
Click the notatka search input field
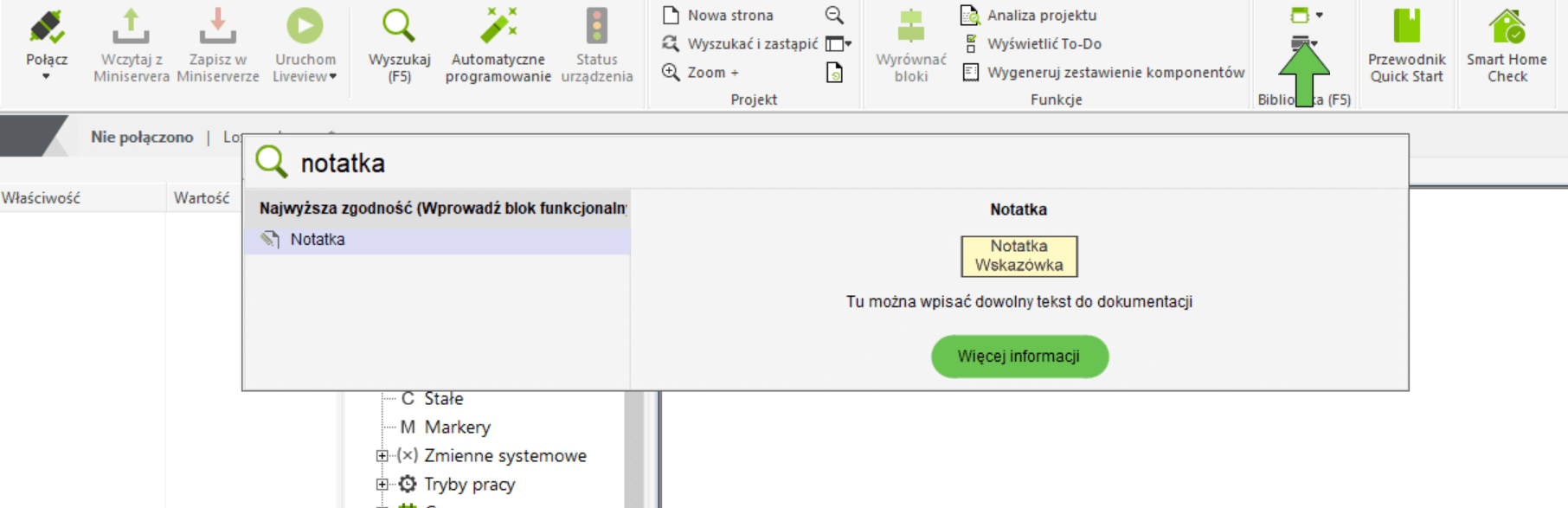779,163
